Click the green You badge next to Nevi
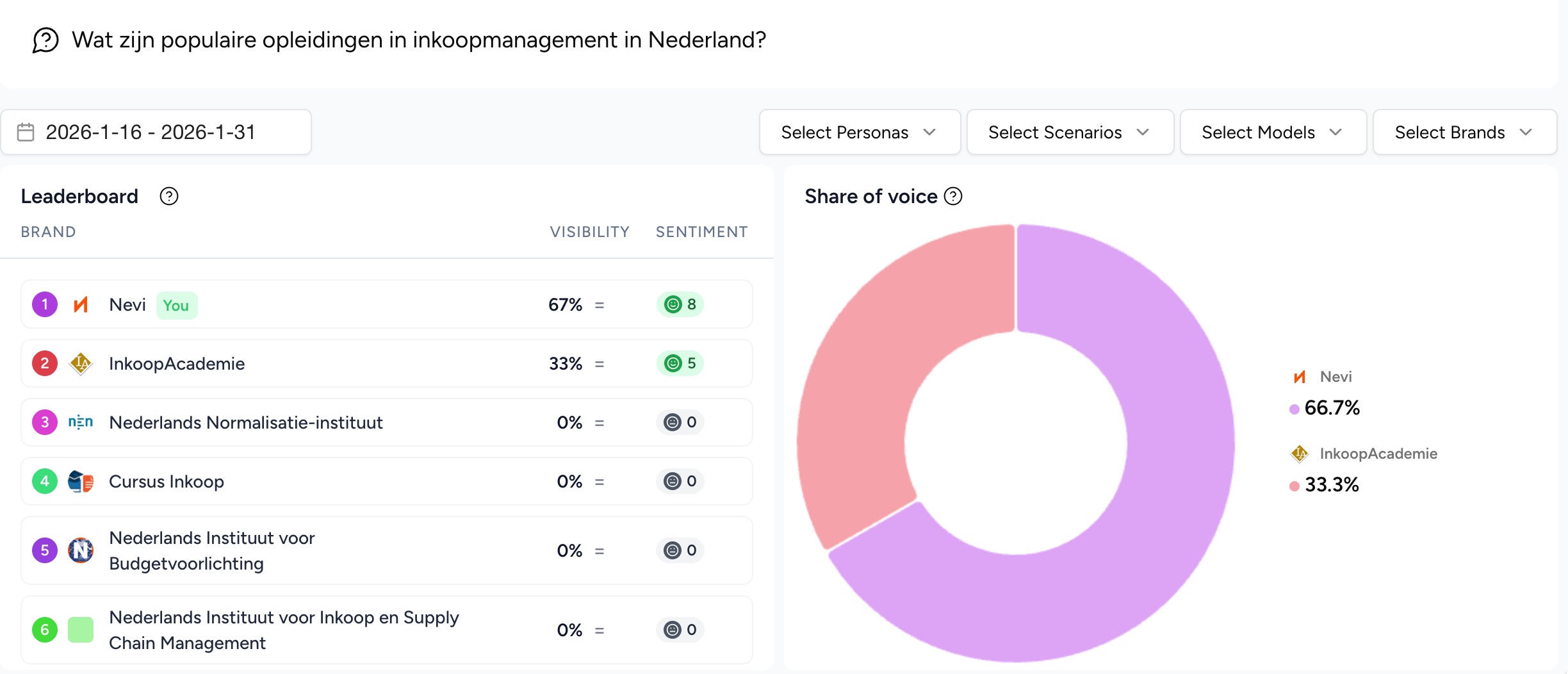1568x674 pixels. [x=176, y=305]
